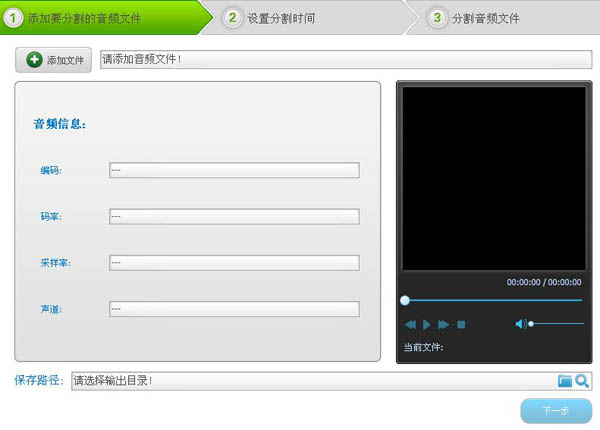Click the 码率 bitrate field
This screenshot has height=430, width=600.
(x=234, y=216)
